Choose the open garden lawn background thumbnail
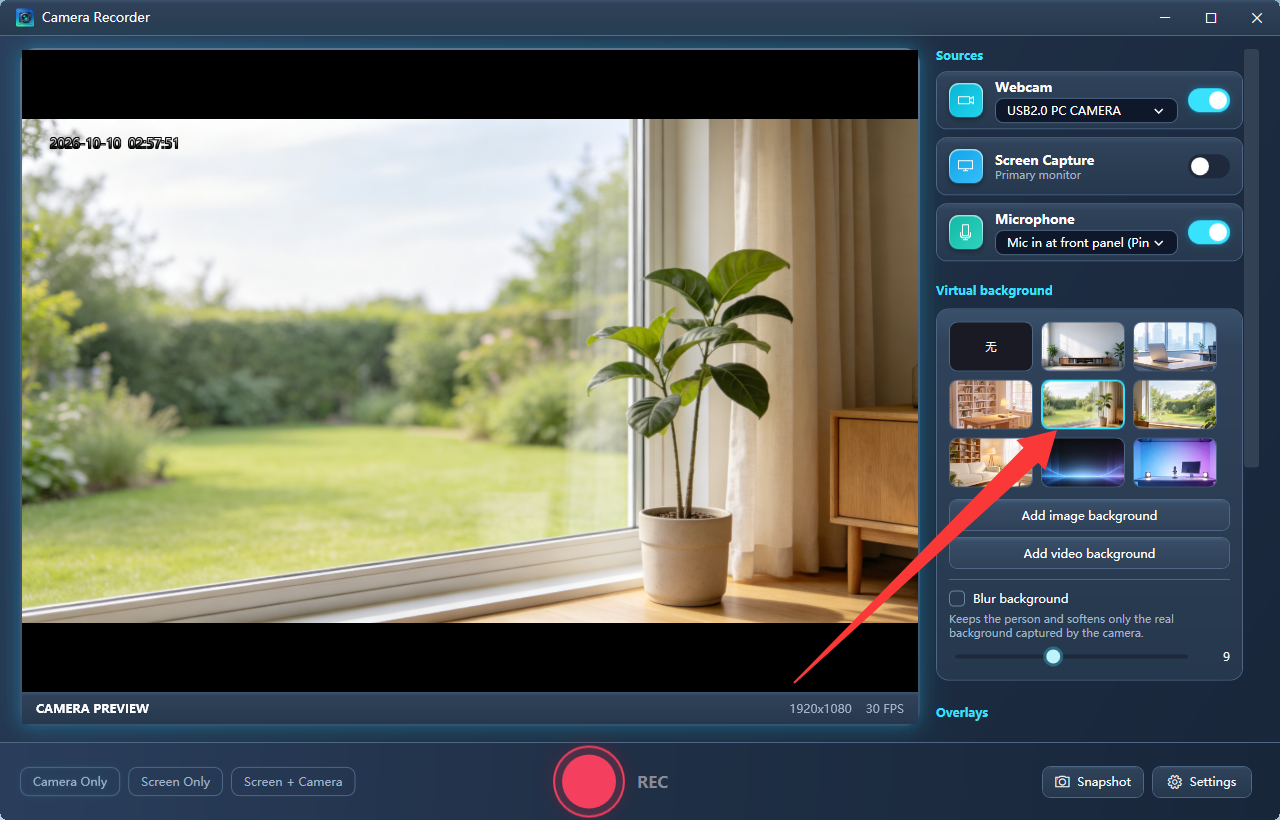 (x=1175, y=405)
